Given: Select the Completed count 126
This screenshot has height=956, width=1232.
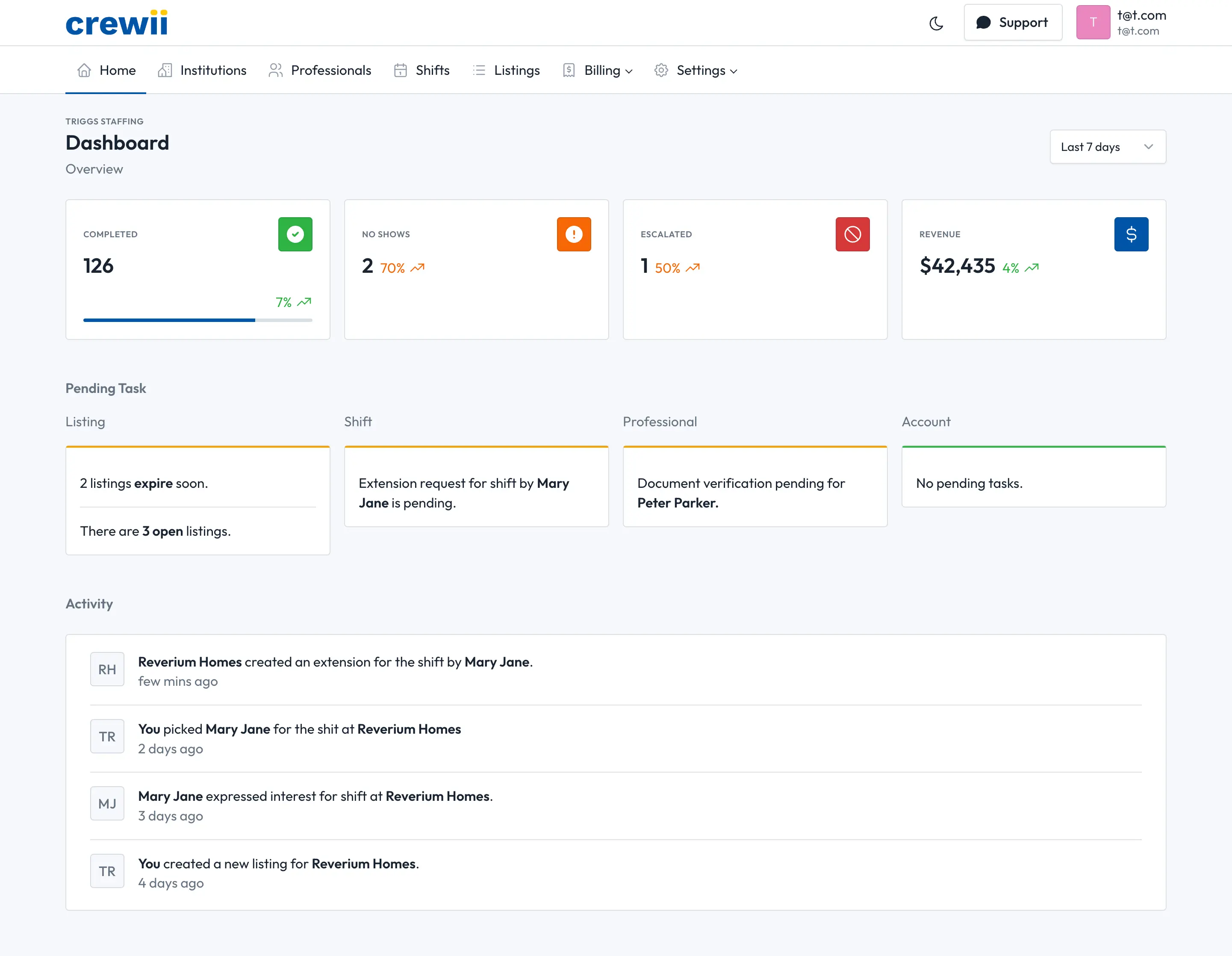Looking at the screenshot, I should (98, 266).
